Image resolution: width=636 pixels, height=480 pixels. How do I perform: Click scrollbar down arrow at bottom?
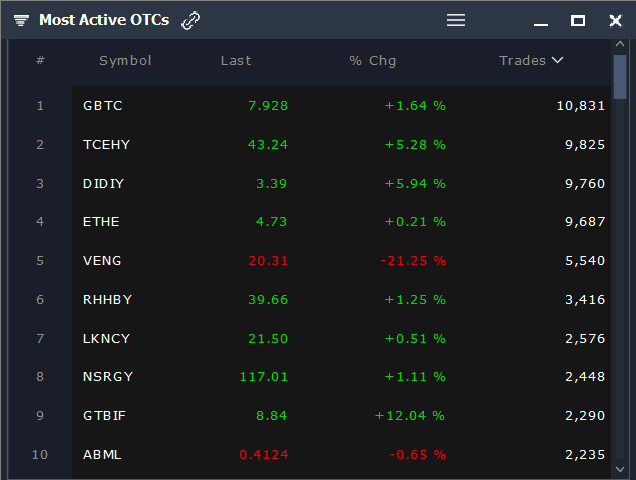coord(620,467)
